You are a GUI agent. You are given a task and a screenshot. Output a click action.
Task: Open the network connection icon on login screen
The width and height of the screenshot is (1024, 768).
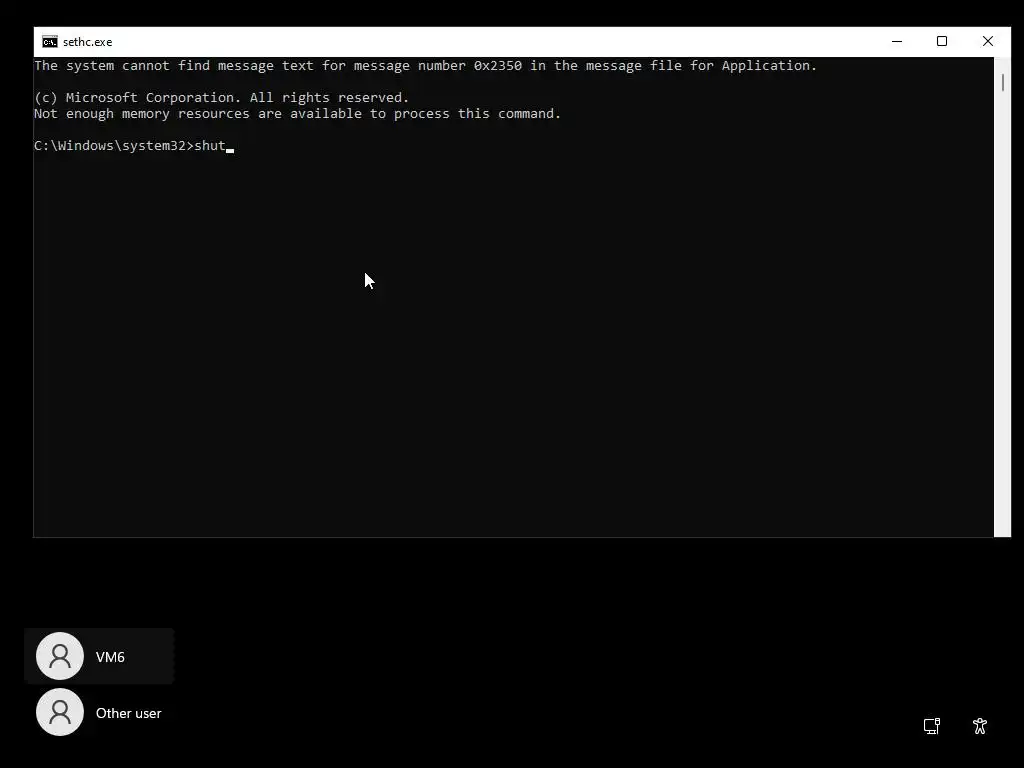[932, 726]
